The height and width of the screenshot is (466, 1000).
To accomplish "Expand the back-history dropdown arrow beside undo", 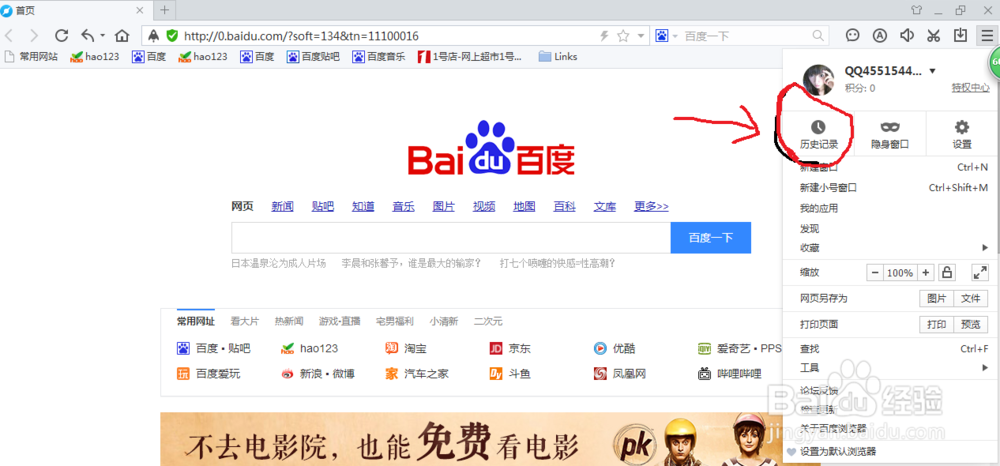I will point(102,36).
